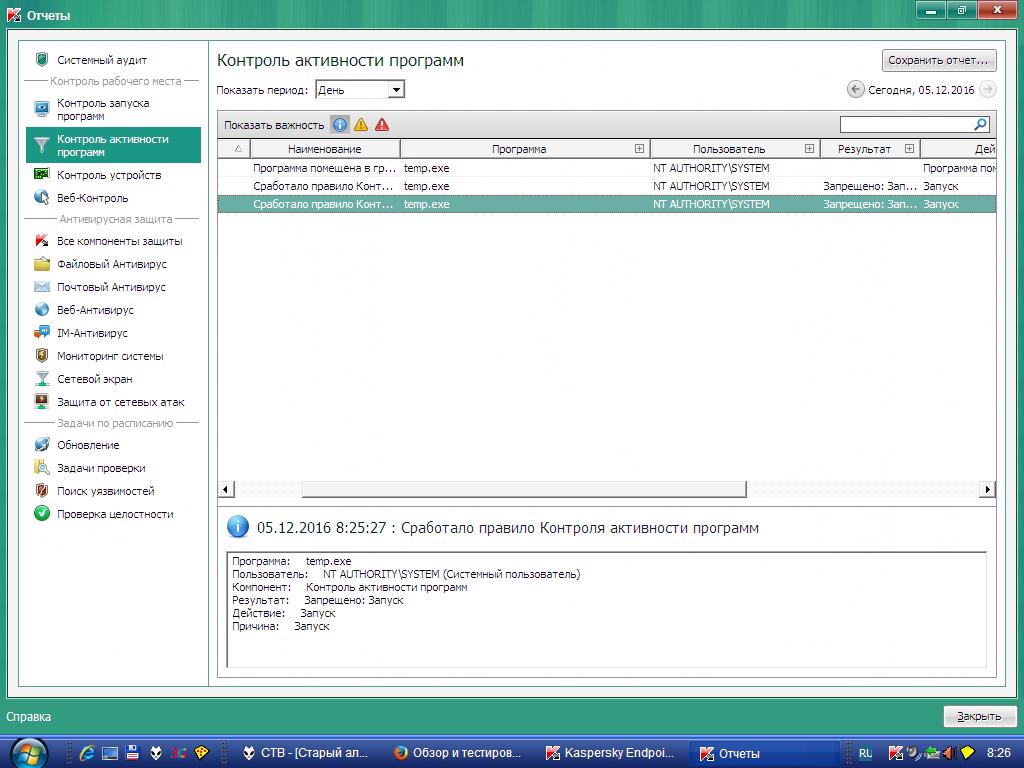Screen dimensions: 1024x768
Task: Click the Integrity Check green checkmark icon
Action: tap(42, 514)
